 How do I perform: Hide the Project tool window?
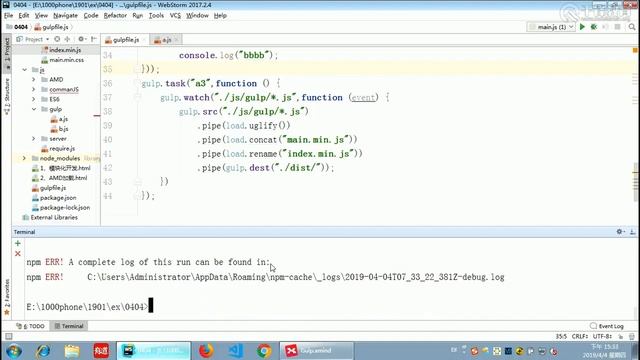pos(94,39)
